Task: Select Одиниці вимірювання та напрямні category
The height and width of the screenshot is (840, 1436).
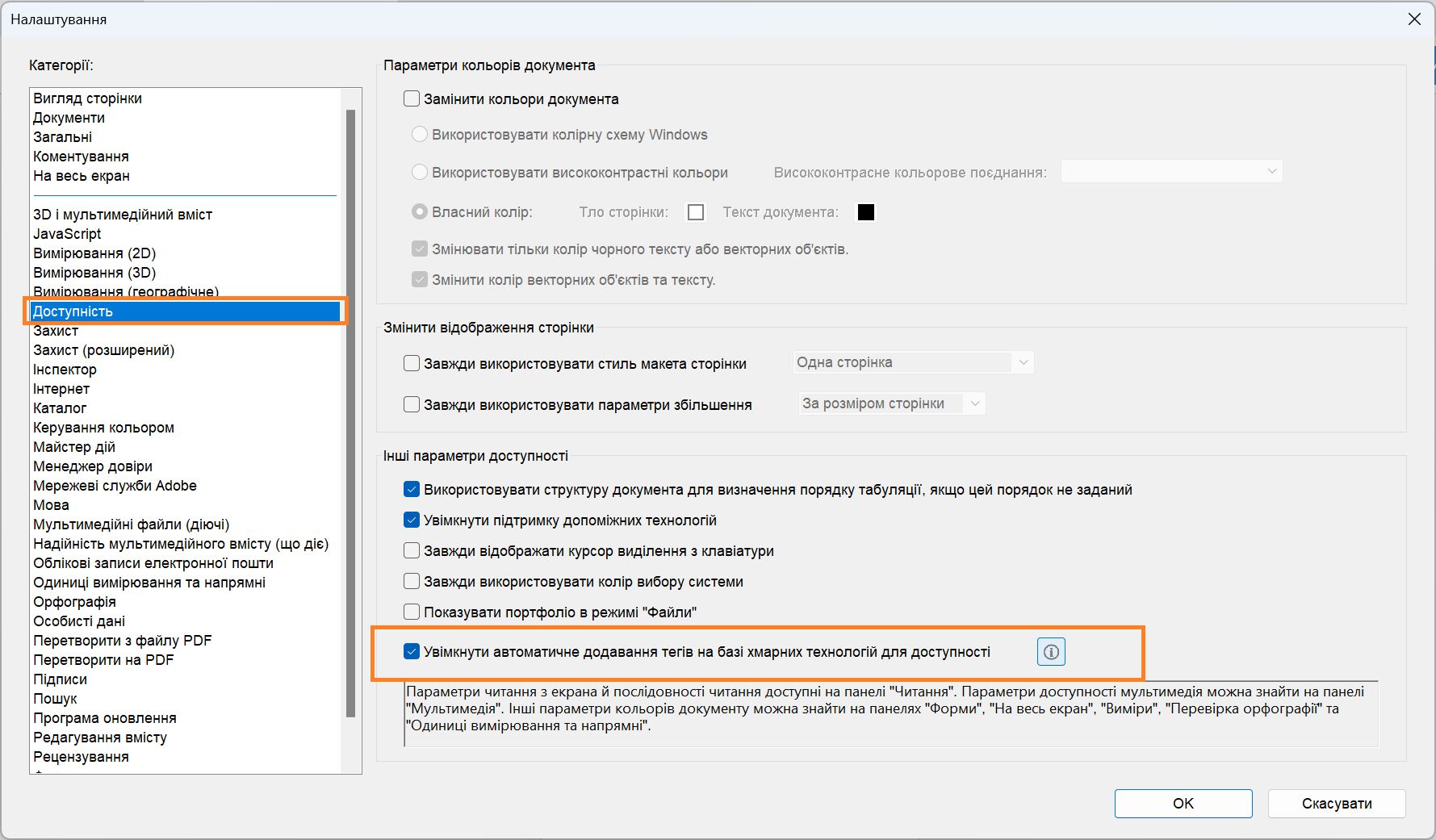Action: (x=185, y=583)
